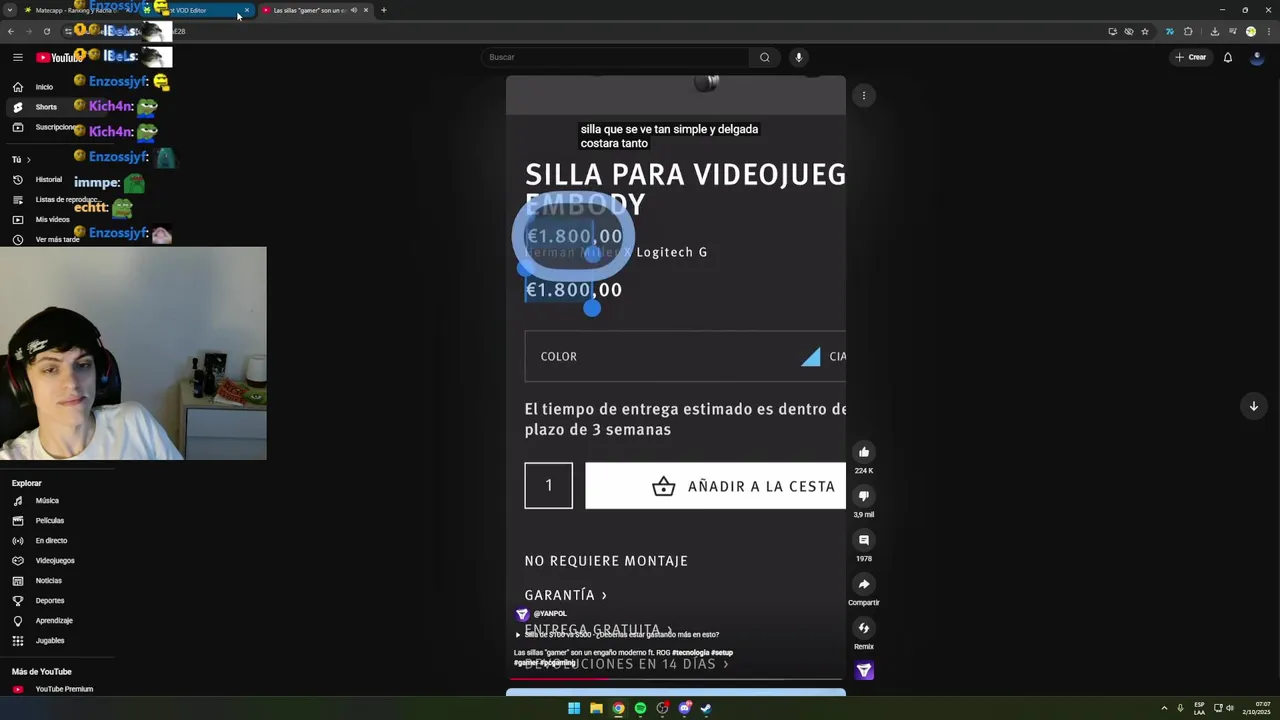Open Inicio in the sidebar
1280x720 pixels.
pyautogui.click(x=44, y=87)
